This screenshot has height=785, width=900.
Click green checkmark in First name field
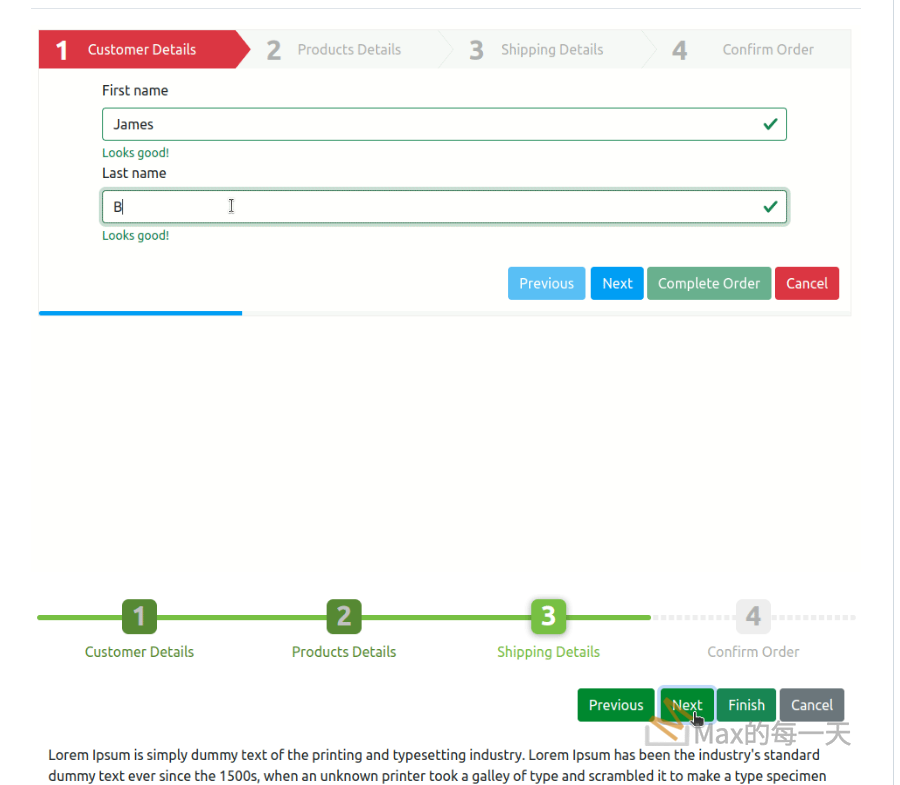click(770, 124)
